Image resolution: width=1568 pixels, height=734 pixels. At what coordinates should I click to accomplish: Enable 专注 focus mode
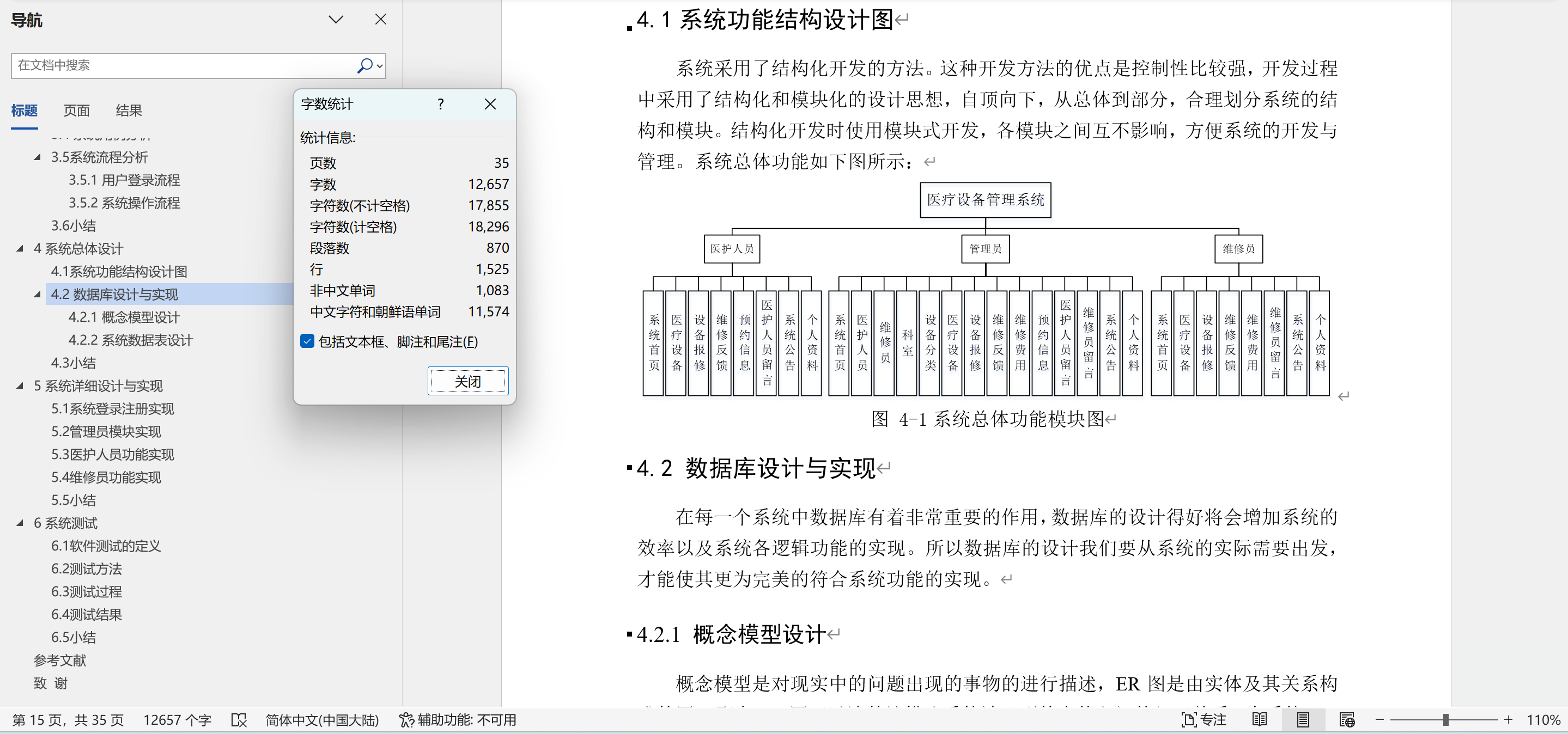(x=1204, y=720)
